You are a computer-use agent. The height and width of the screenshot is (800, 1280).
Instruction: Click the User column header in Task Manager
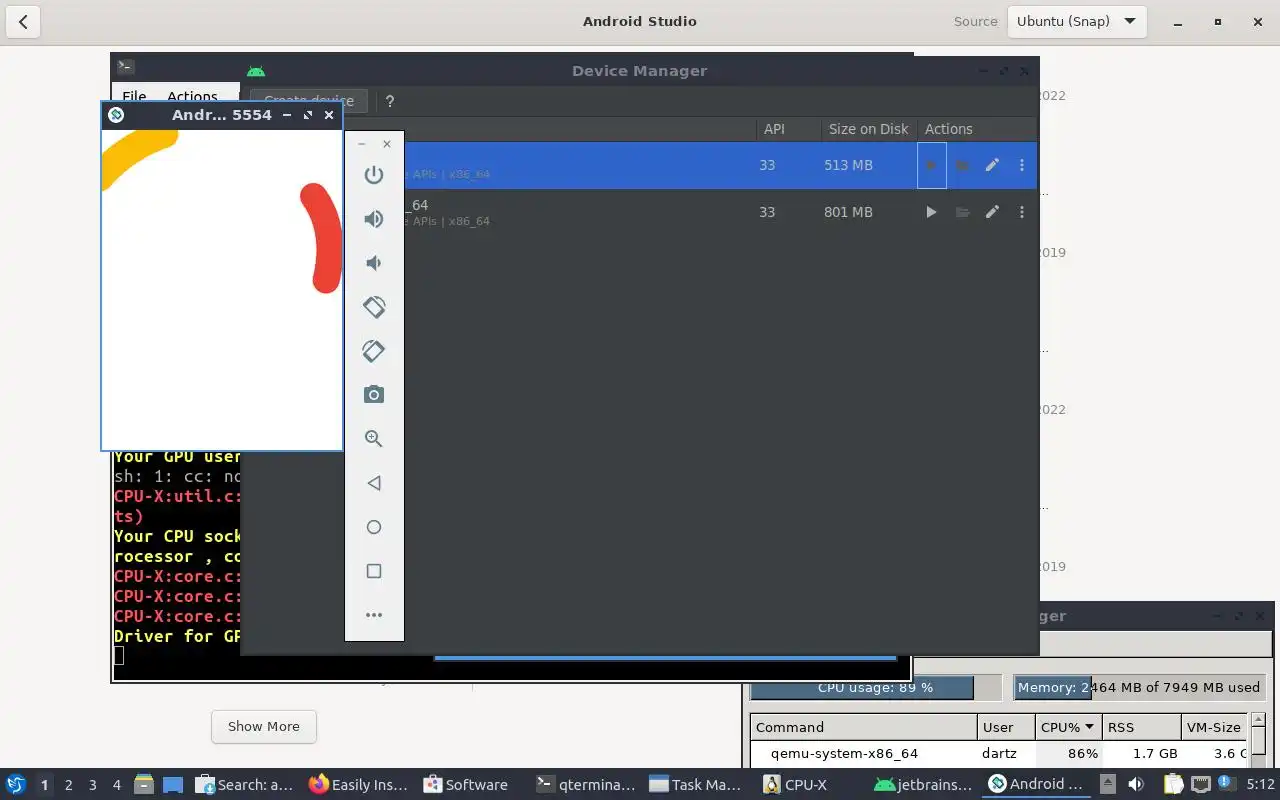[x=1005, y=727]
